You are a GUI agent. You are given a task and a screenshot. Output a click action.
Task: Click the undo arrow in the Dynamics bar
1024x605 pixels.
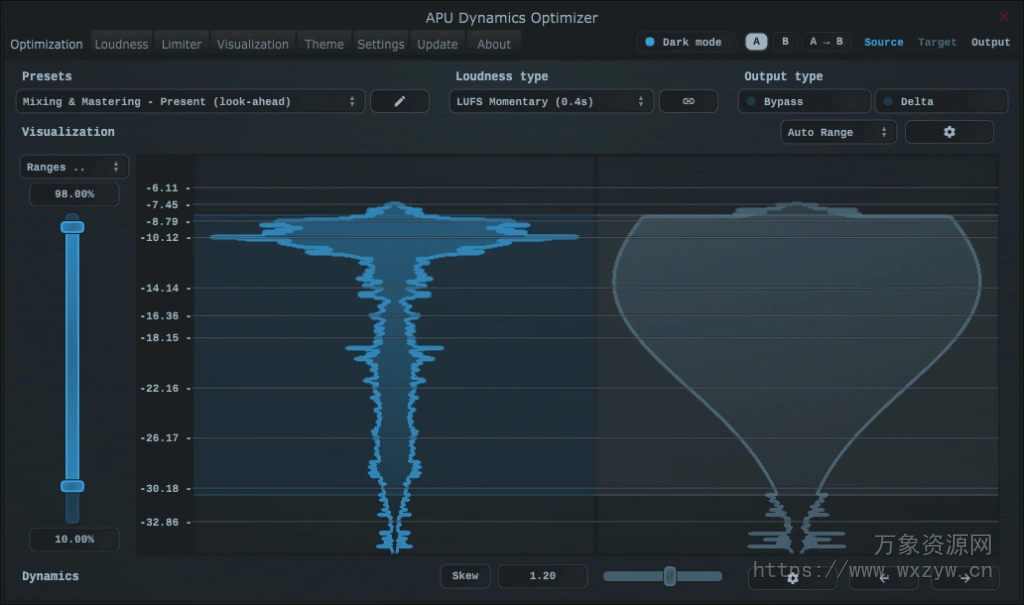click(x=883, y=578)
